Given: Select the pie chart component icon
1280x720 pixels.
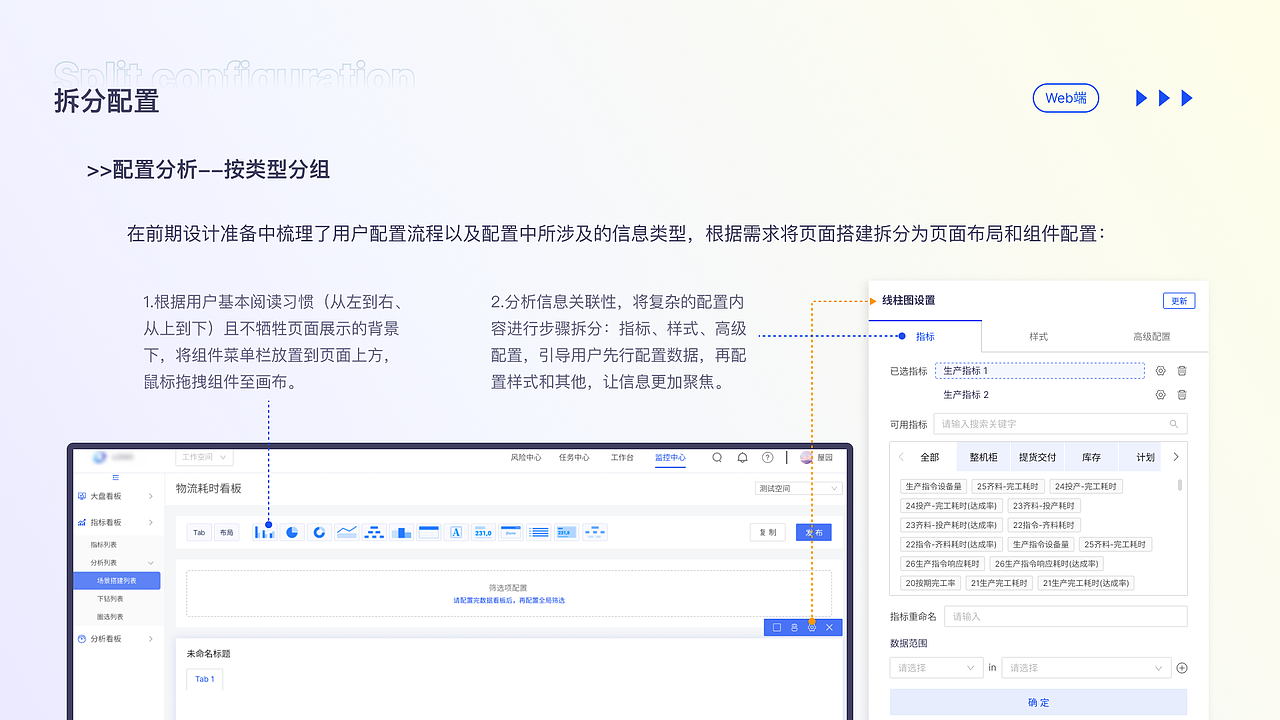Looking at the screenshot, I should click(x=292, y=532).
